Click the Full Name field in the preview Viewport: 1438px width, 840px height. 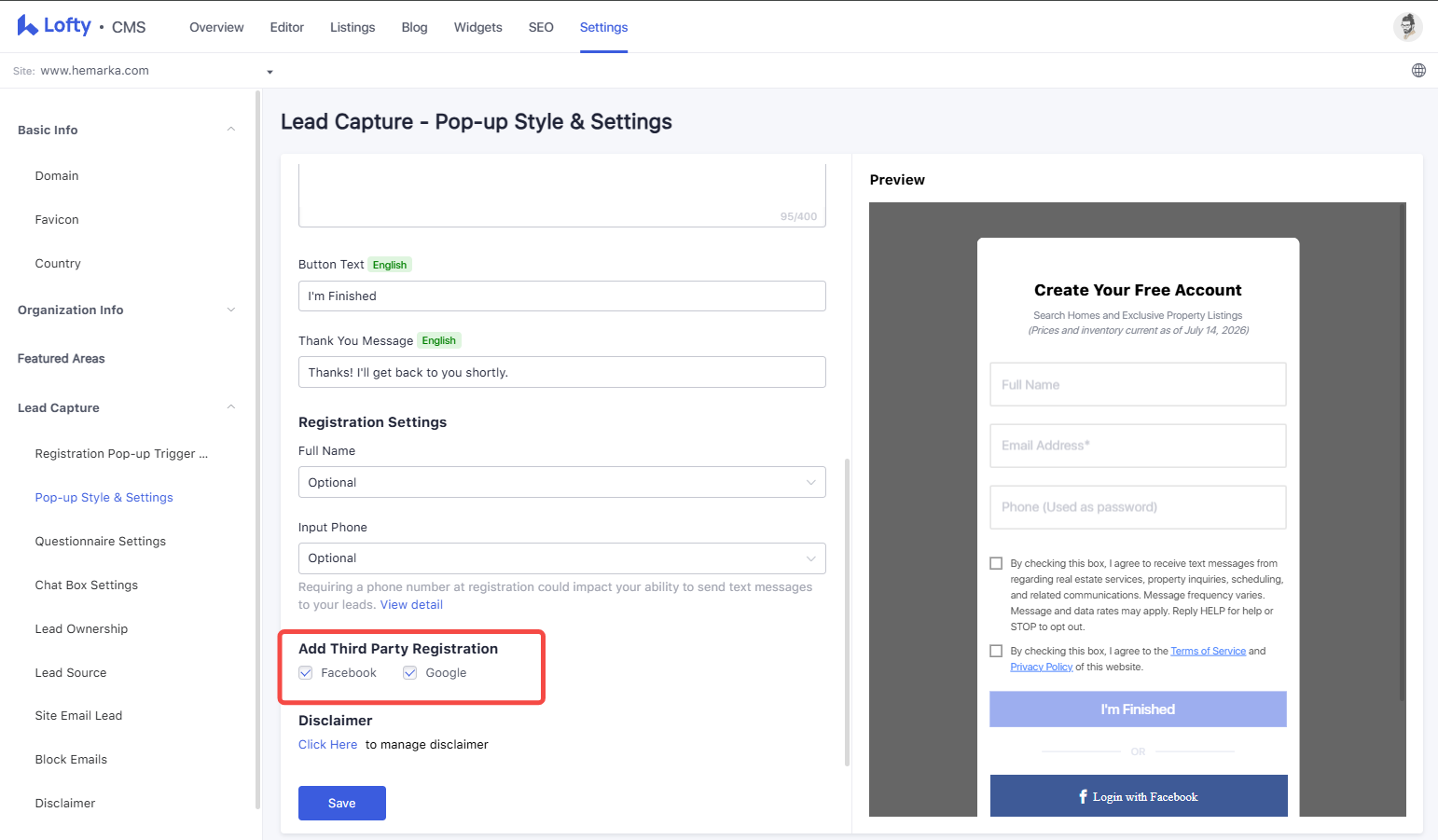click(x=1138, y=384)
